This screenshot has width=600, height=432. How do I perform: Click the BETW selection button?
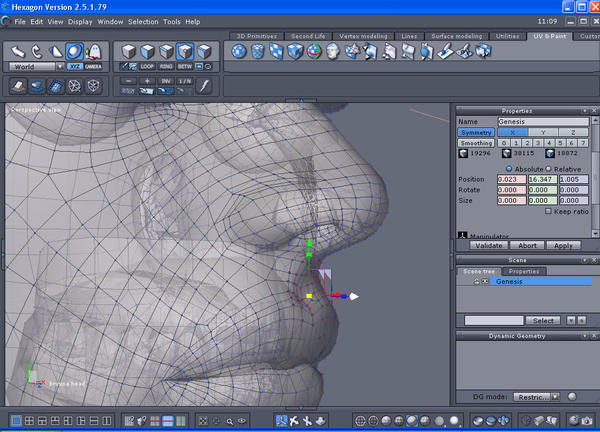[185, 66]
